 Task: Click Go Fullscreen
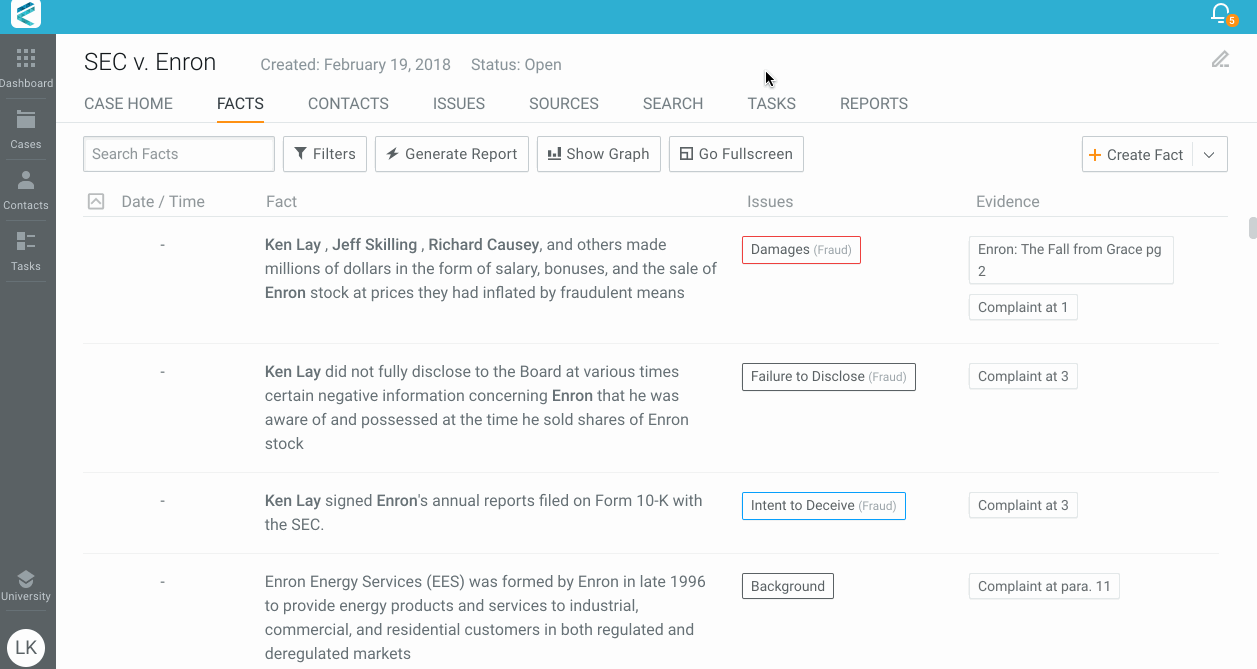pos(736,153)
